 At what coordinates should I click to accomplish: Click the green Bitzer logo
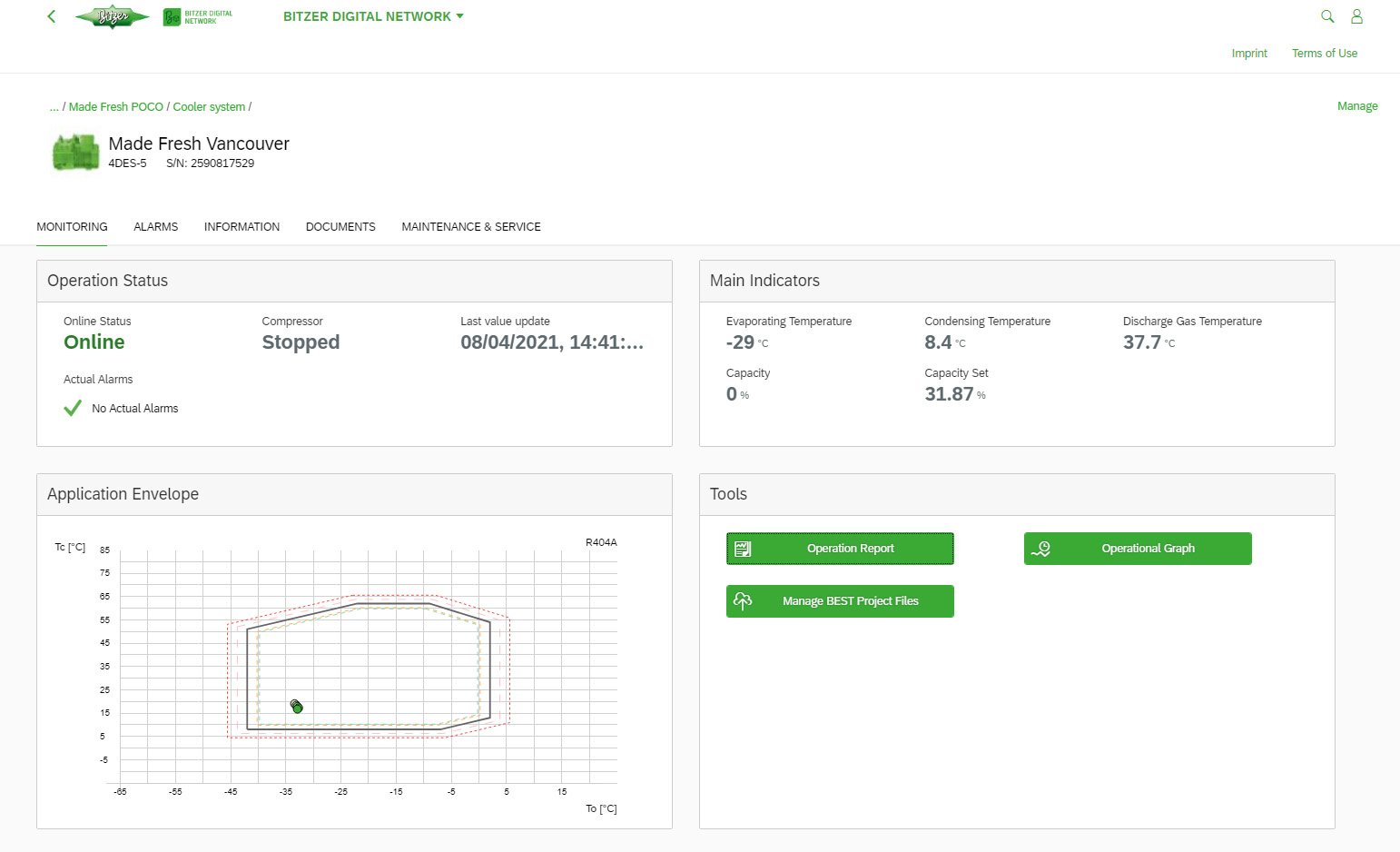[112, 16]
